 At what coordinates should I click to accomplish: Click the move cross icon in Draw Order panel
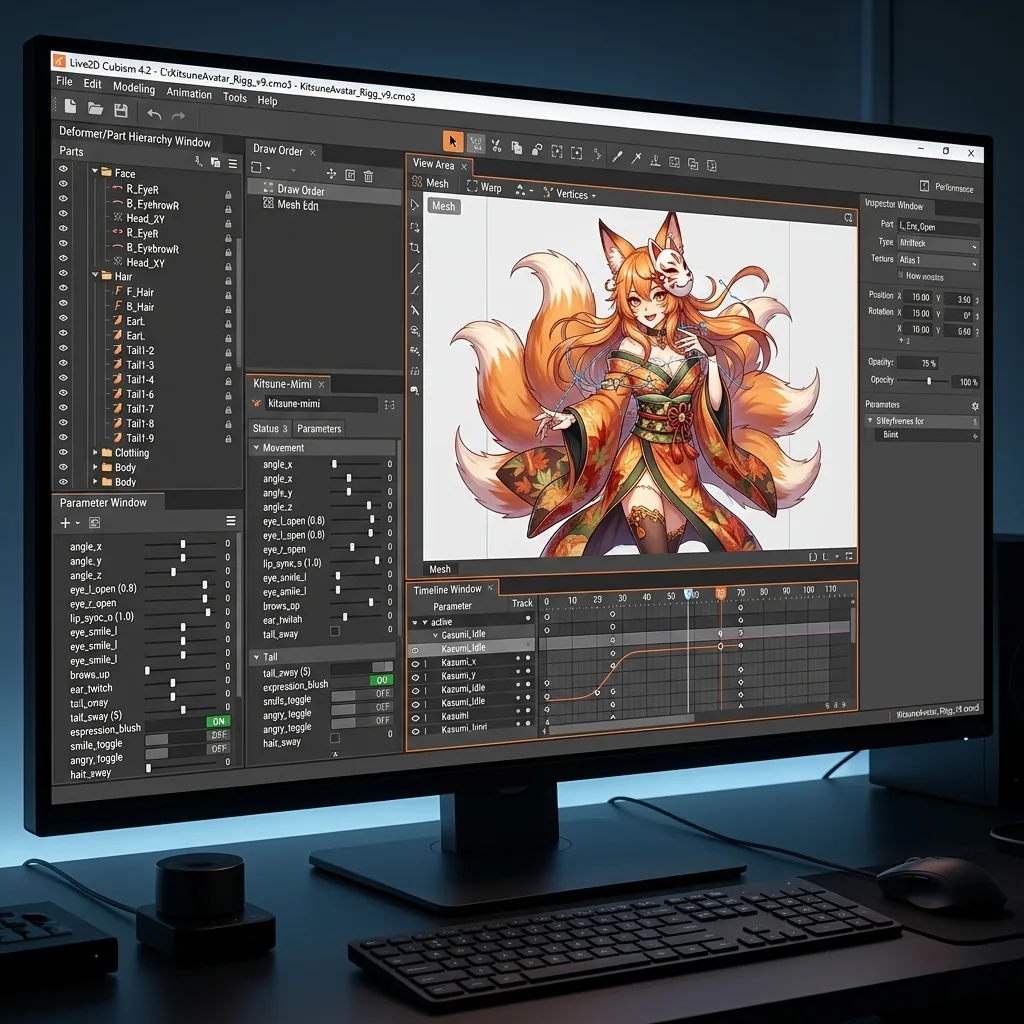[x=331, y=174]
